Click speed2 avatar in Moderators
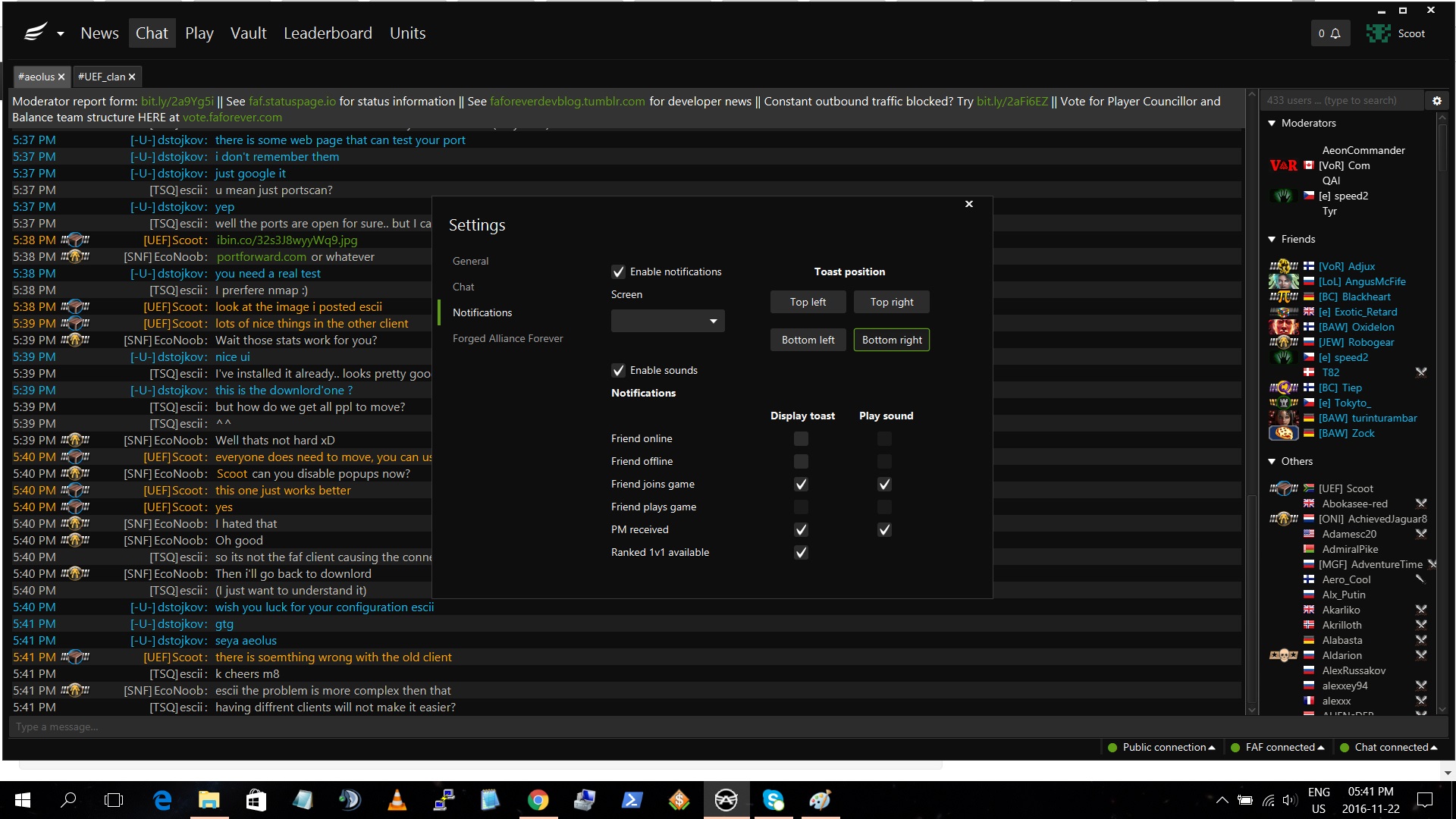The height and width of the screenshot is (819, 1456). [1283, 196]
